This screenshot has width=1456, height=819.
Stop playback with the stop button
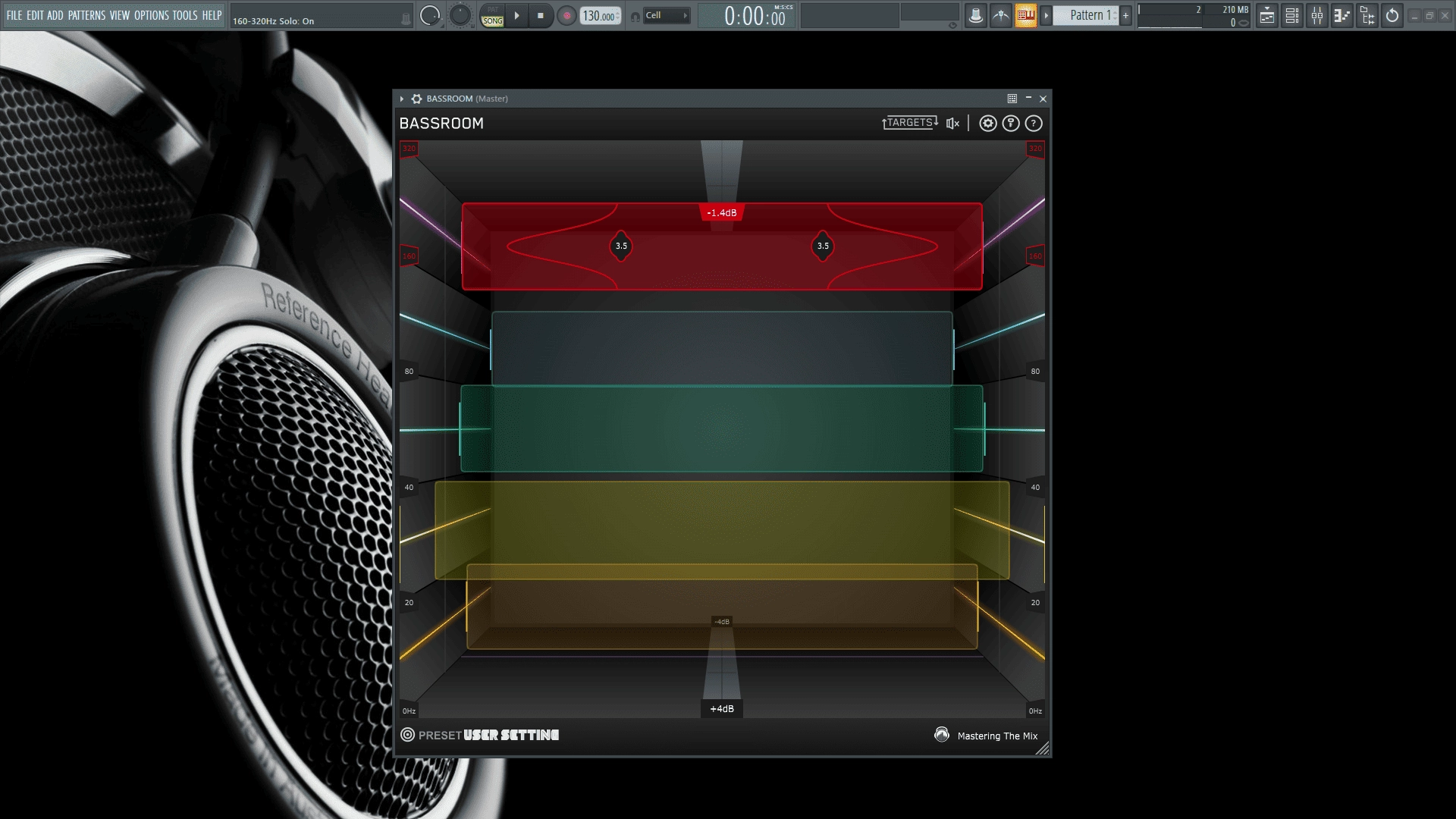click(x=541, y=15)
